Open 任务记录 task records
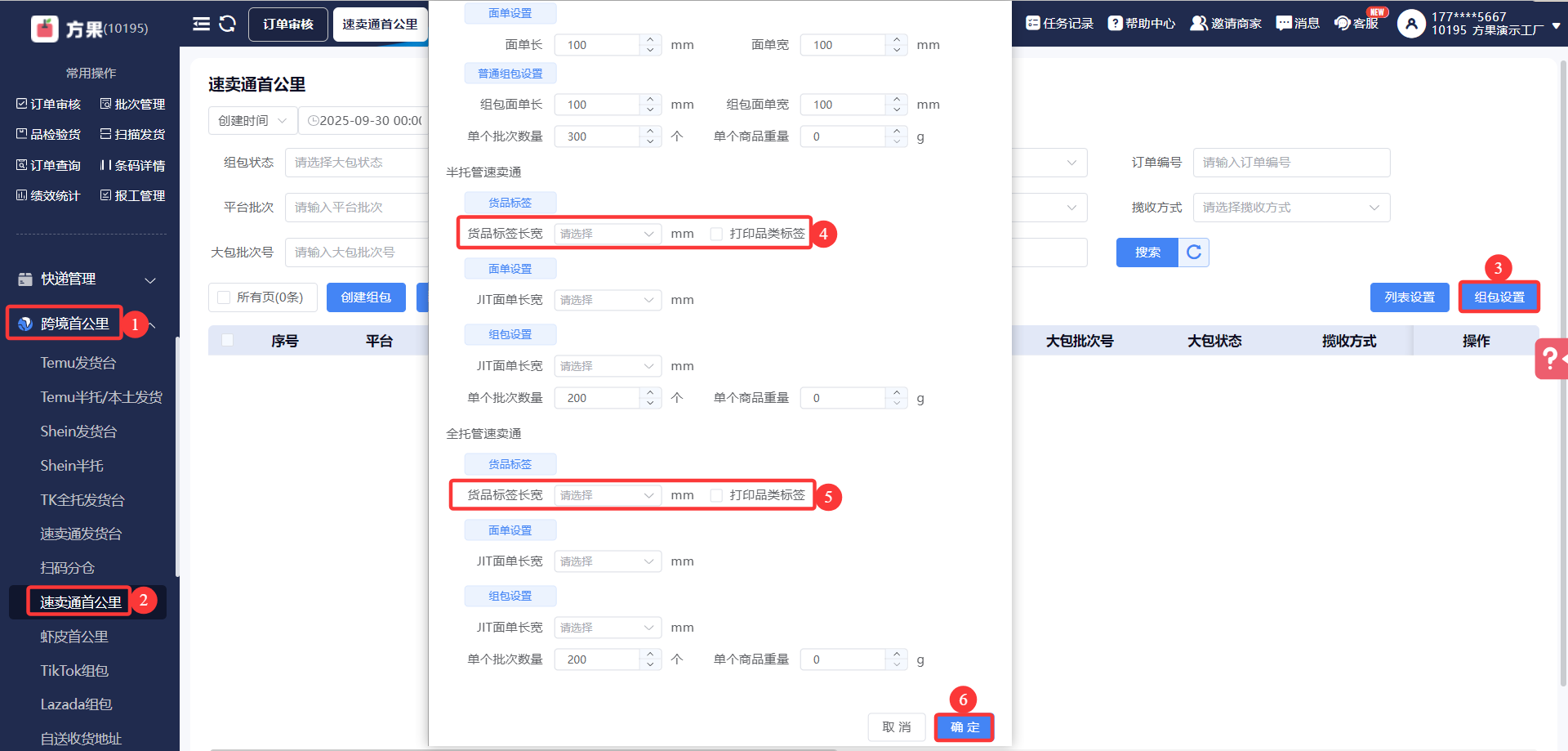The image size is (1568, 751). point(1059,24)
